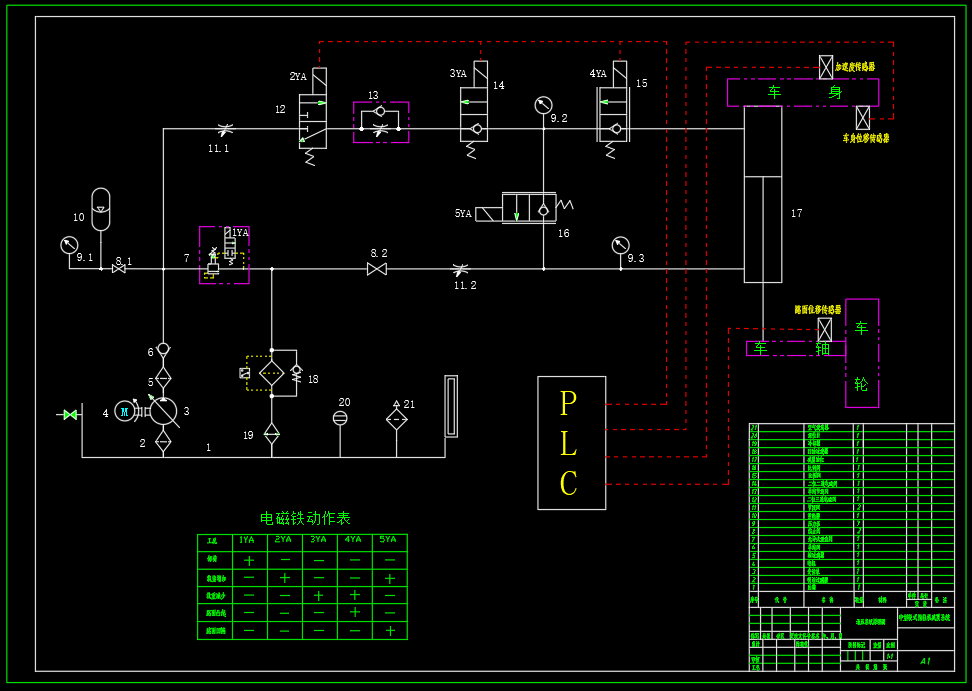The image size is (972, 691).
Task: Select pressure gauge 9.2 symbol
Action: point(544,105)
